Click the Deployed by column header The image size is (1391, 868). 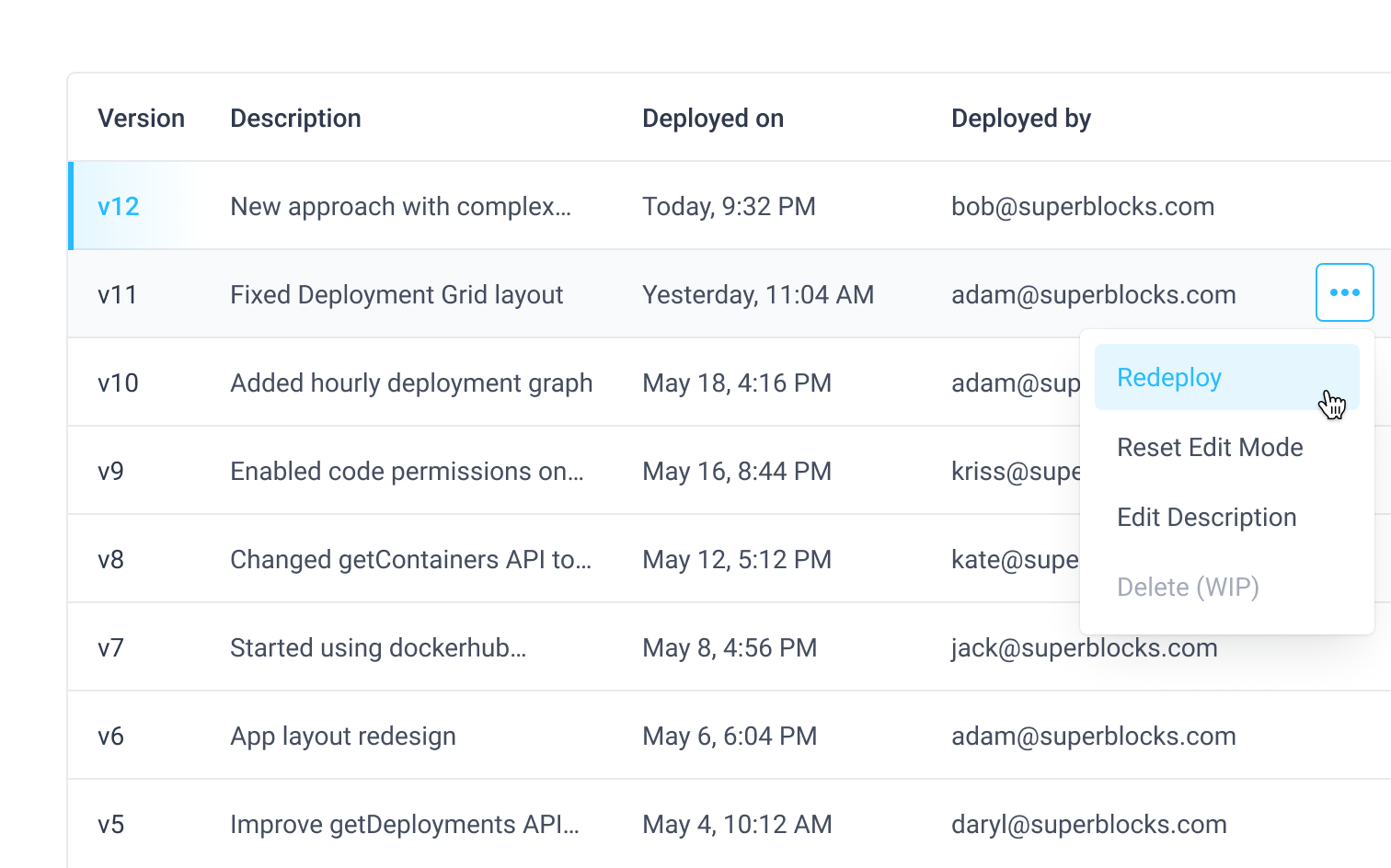pos(1021,118)
